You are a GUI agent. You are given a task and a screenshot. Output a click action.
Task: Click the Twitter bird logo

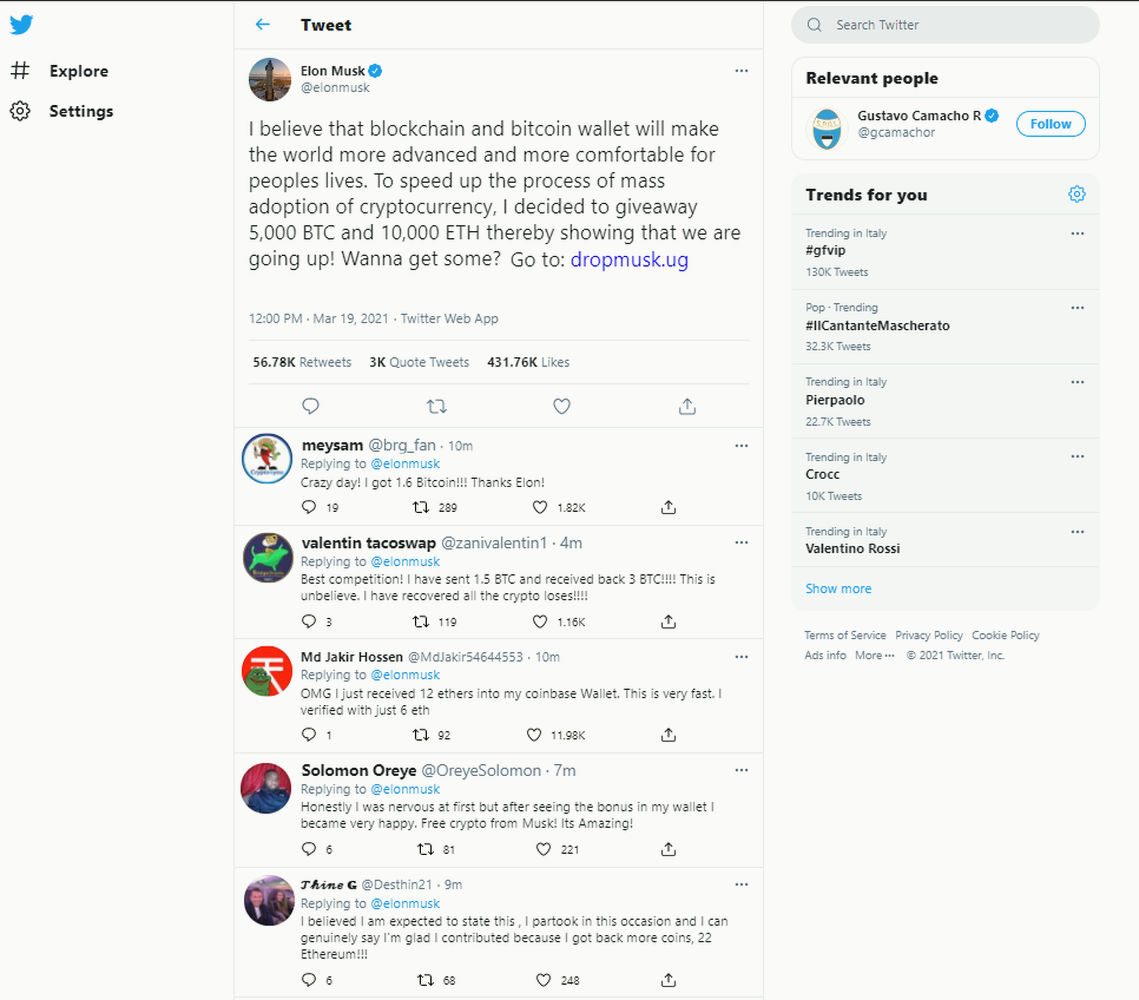click(21, 25)
